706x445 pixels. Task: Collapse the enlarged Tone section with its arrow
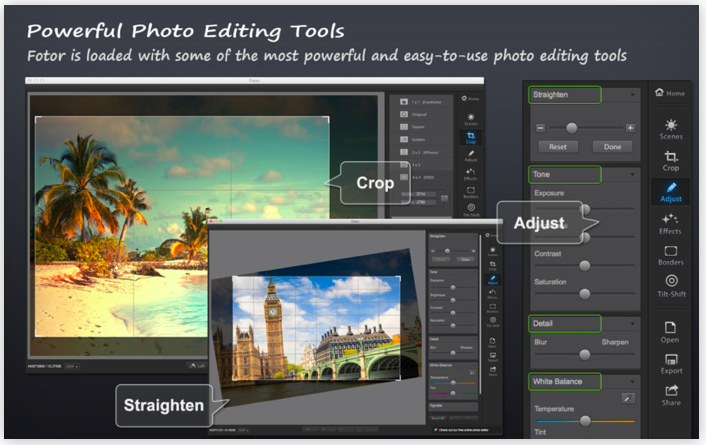633,174
